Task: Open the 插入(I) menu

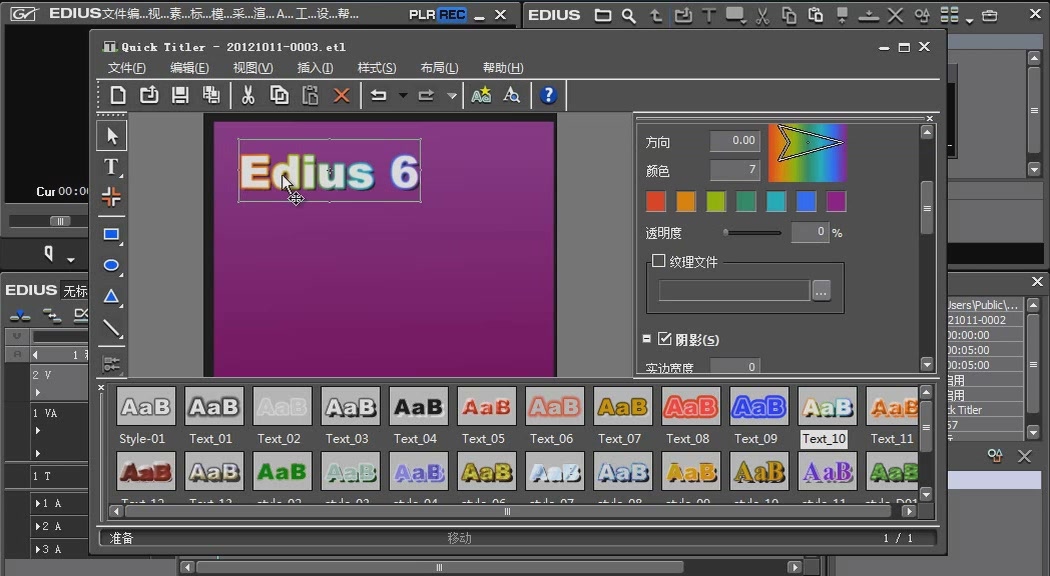Action: point(315,68)
